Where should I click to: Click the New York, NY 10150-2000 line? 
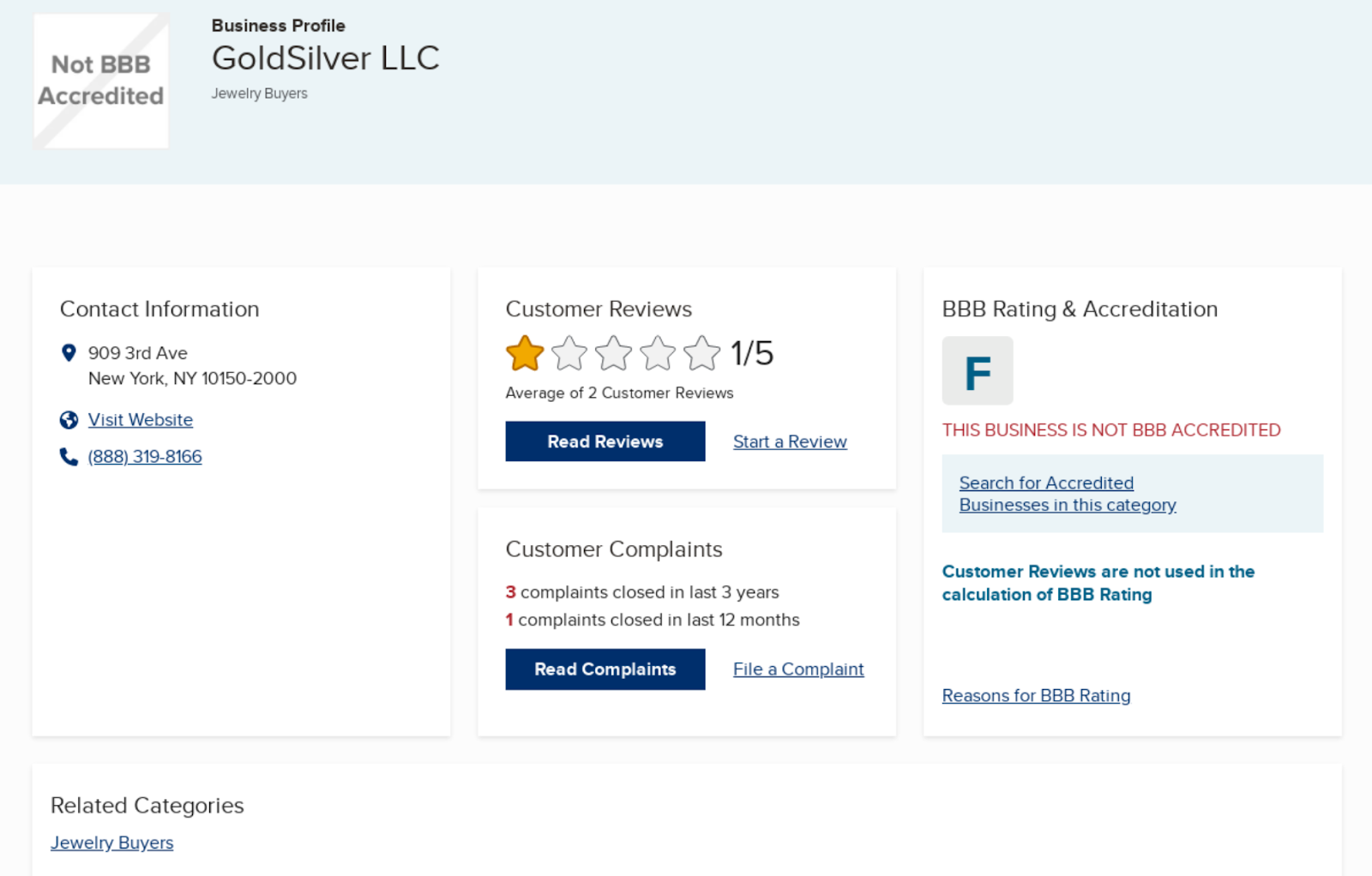coord(193,379)
